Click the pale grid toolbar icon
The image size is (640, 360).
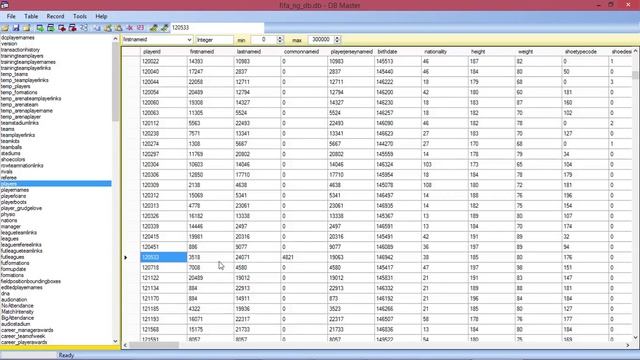coord(84,28)
